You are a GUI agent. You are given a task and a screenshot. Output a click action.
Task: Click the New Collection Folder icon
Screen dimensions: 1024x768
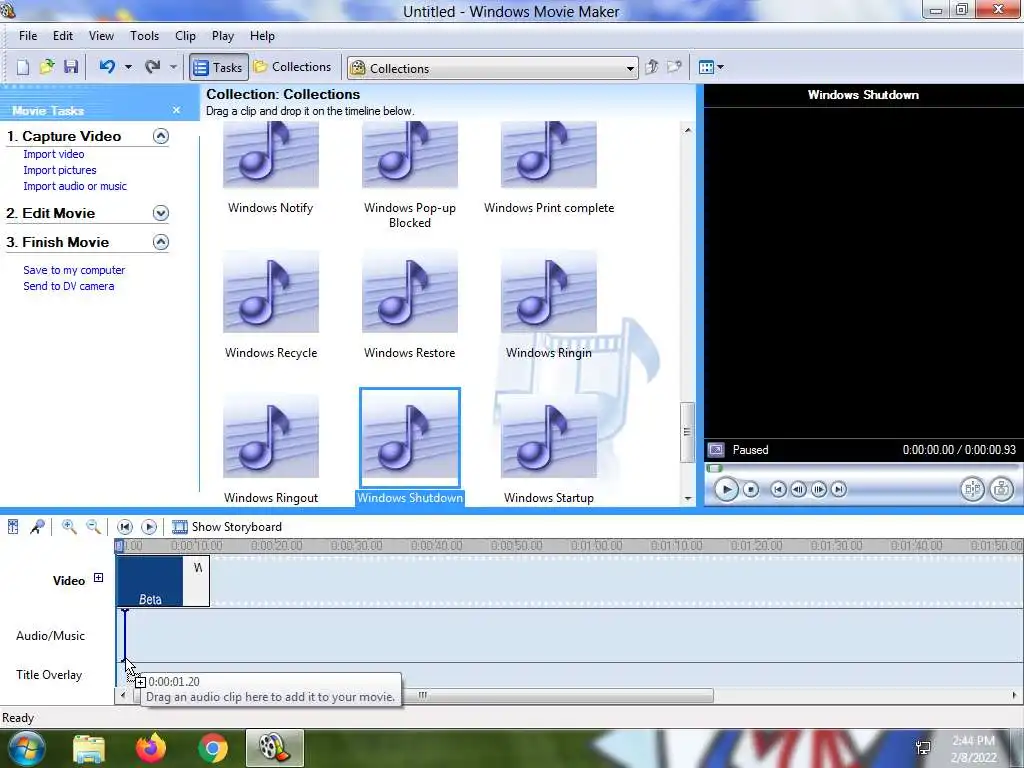(674, 67)
